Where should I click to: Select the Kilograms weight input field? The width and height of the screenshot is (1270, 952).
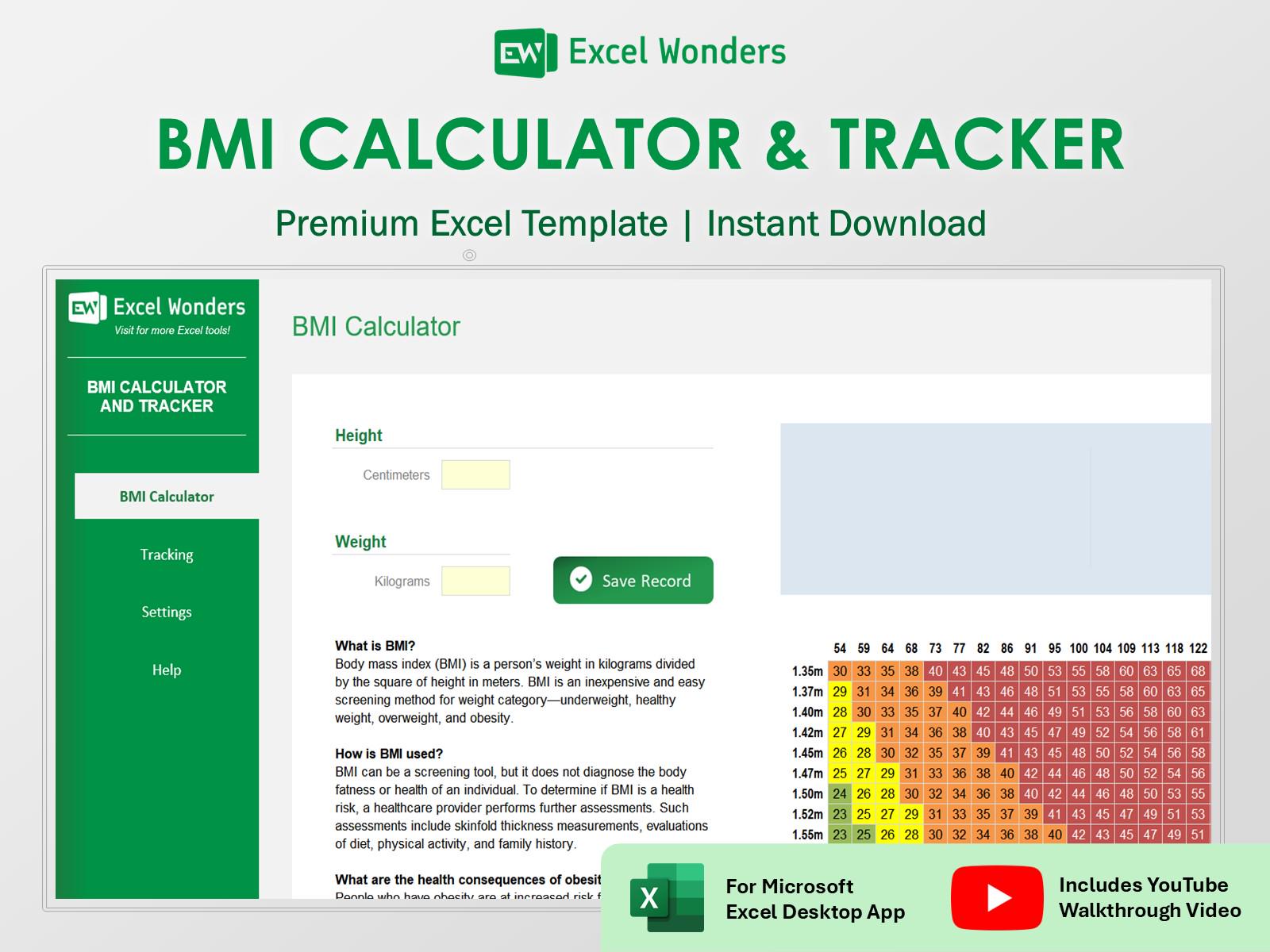click(475, 581)
